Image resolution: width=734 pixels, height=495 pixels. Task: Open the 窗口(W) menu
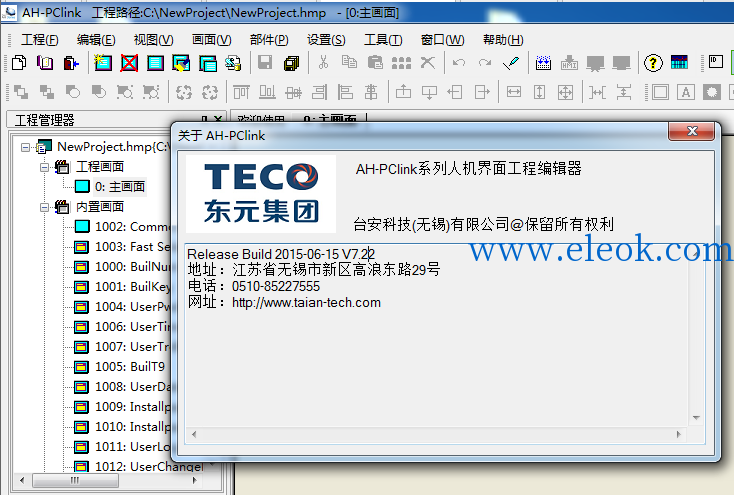[x=442, y=40]
